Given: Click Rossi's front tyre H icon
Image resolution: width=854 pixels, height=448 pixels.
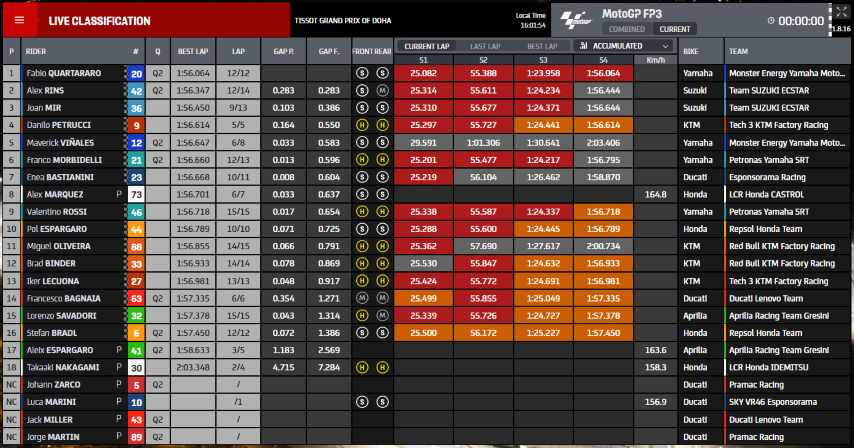Looking at the screenshot, I should coord(362,212).
